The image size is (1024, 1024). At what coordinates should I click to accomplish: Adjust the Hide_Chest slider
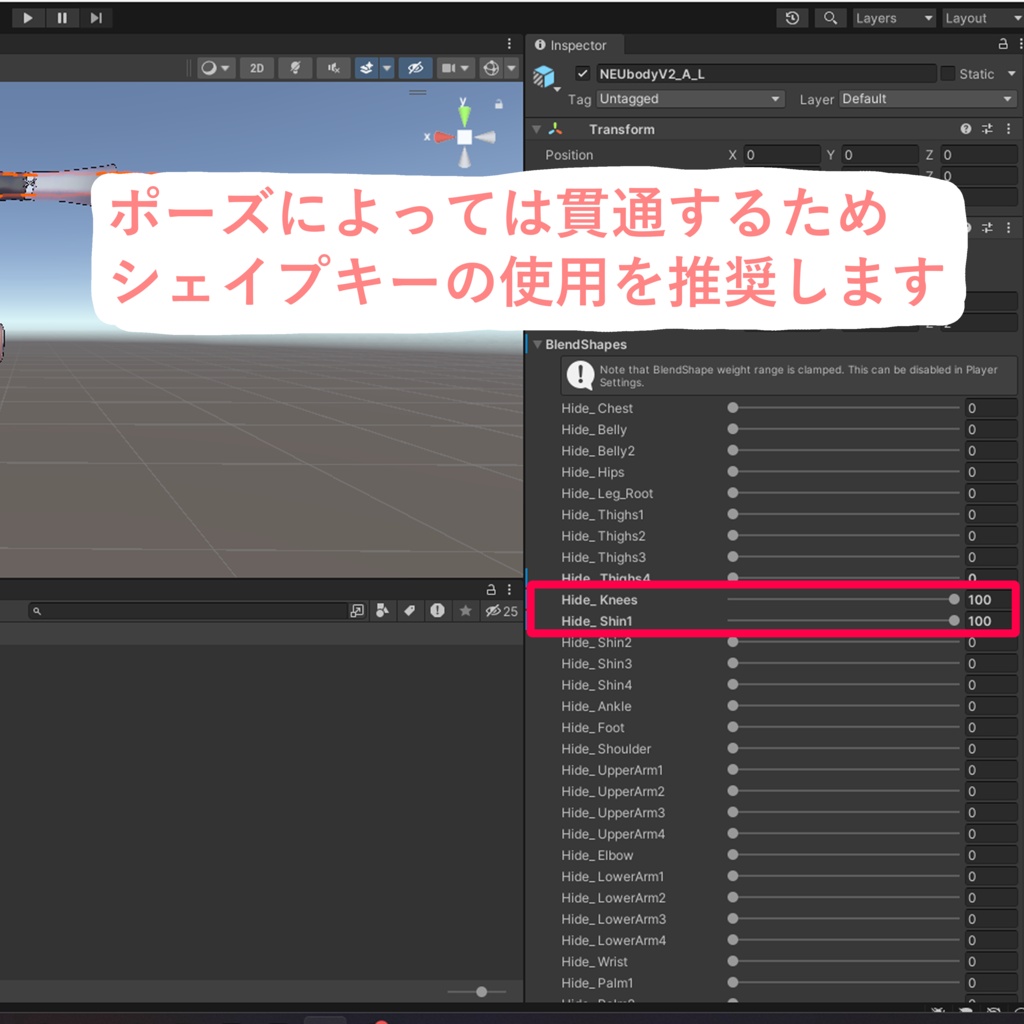pyautogui.click(x=843, y=408)
